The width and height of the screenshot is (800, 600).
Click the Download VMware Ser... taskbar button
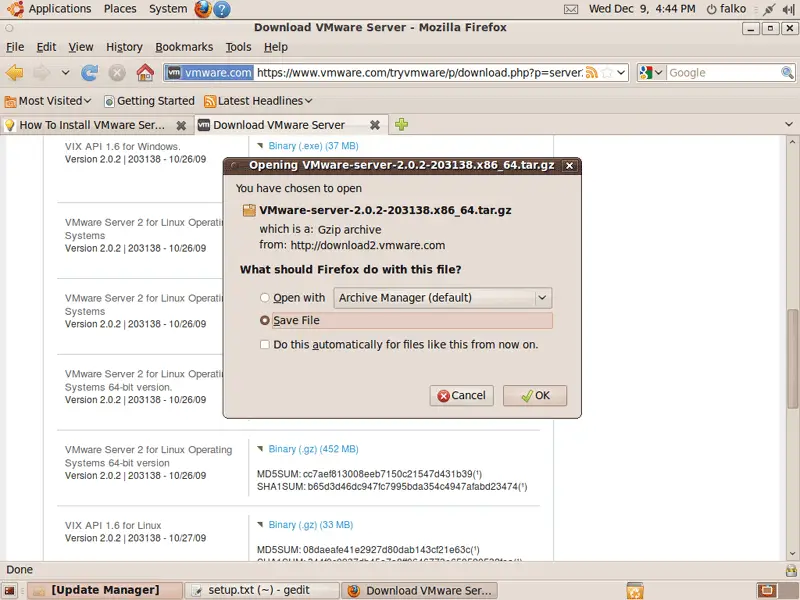419,591
